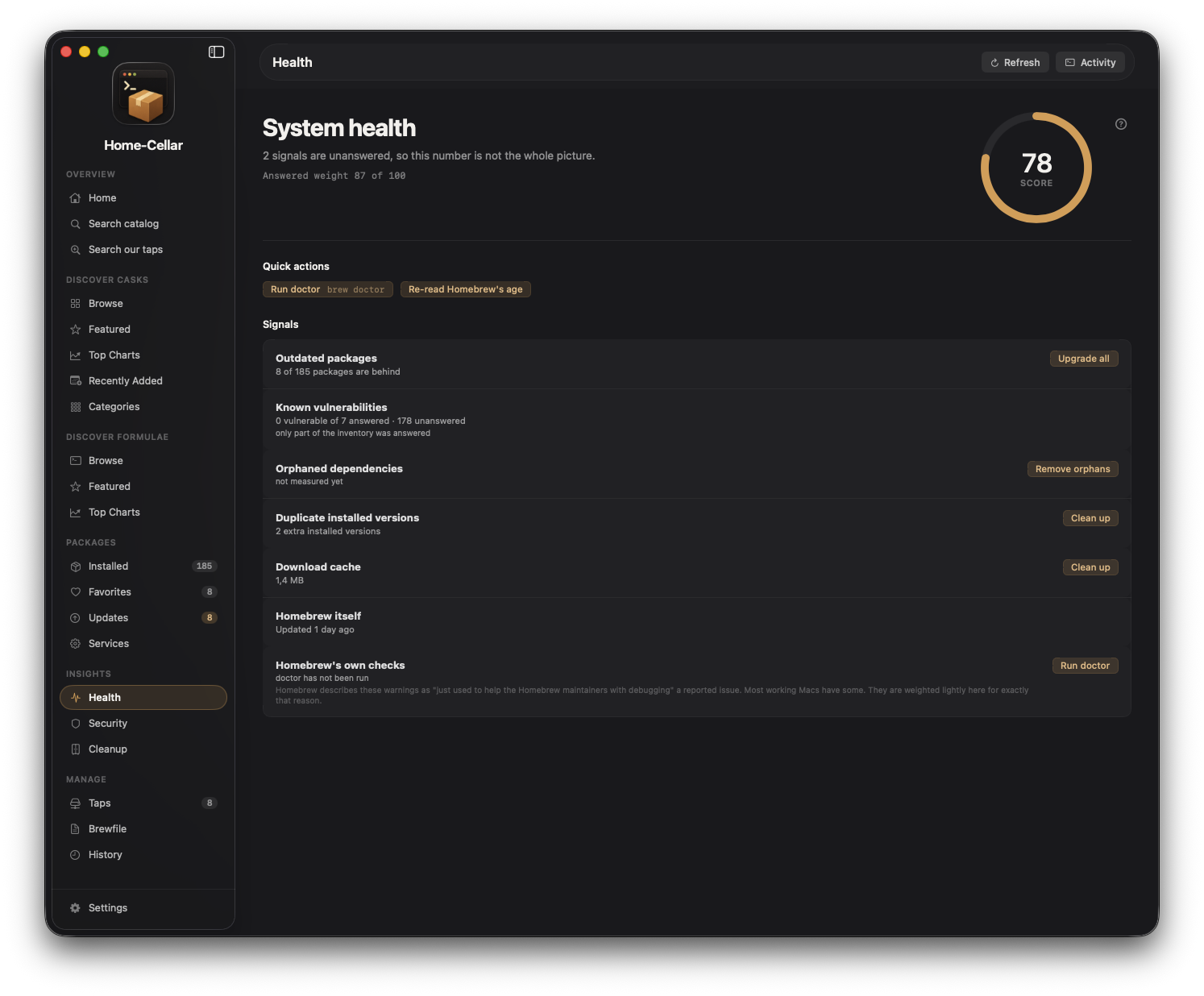Click 'Known vulnerabilities' signal title
This screenshot has height=996, width=1204.
coord(331,408)
